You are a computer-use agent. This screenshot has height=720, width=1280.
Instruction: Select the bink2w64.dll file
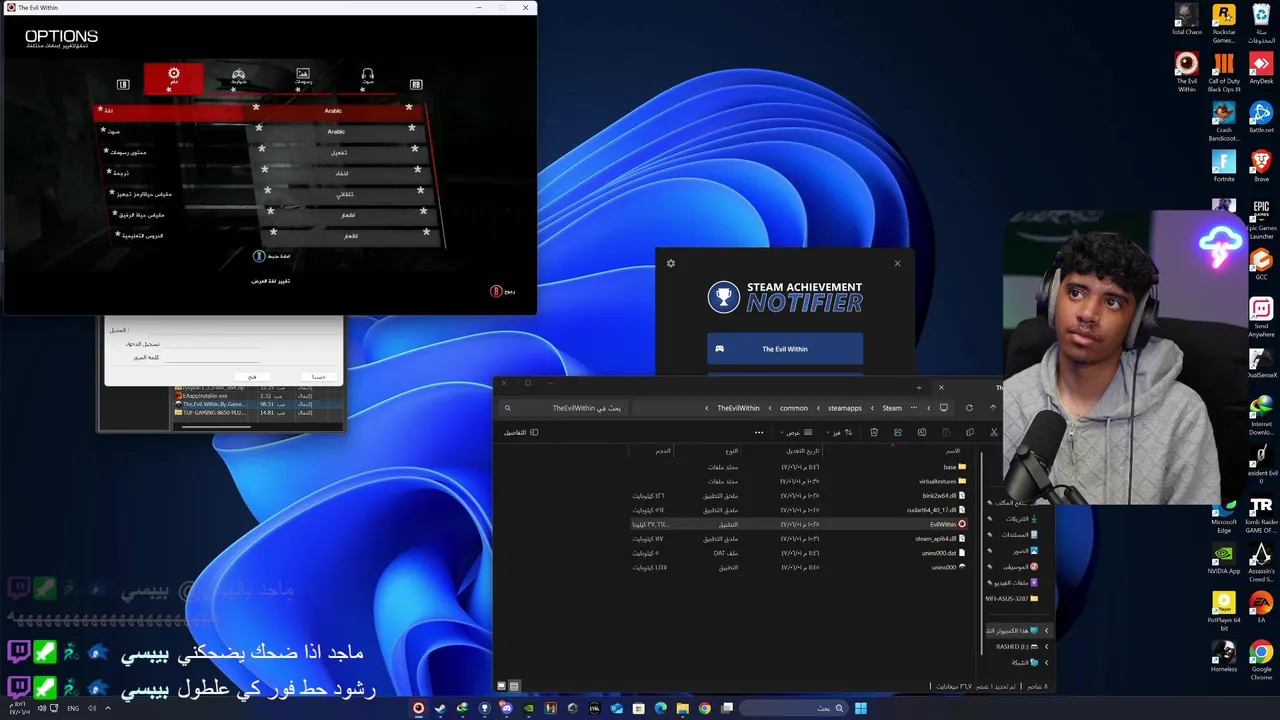point(944,495)
